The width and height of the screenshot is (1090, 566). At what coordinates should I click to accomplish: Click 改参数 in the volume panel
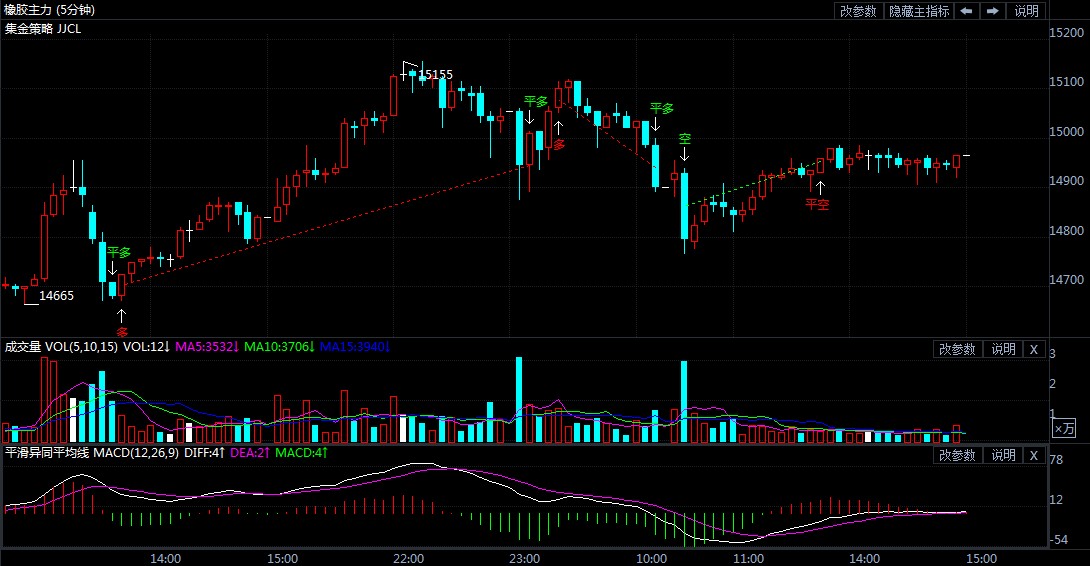(x=957, y=350)
